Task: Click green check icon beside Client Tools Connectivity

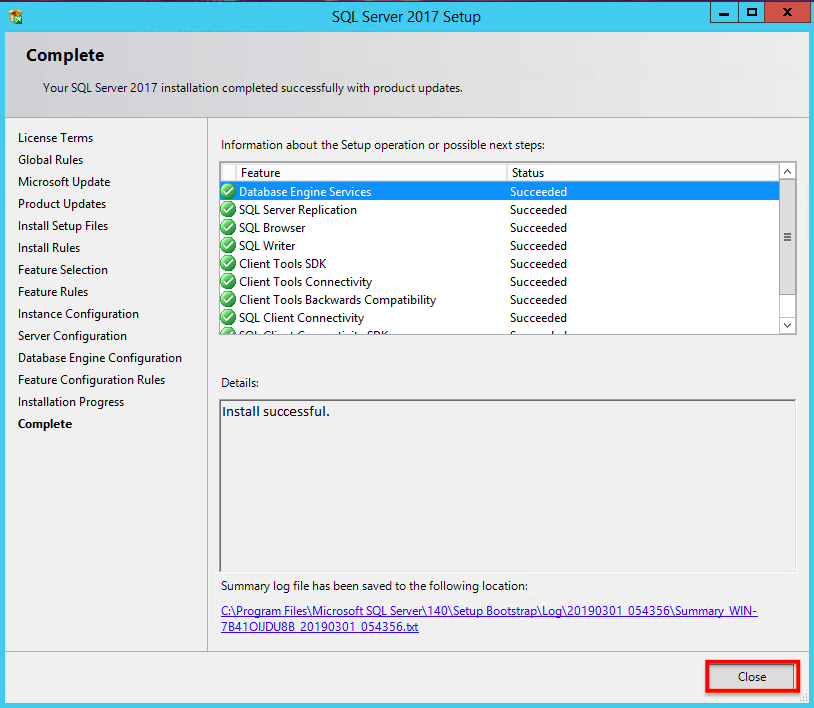Action: pos(228,281)
